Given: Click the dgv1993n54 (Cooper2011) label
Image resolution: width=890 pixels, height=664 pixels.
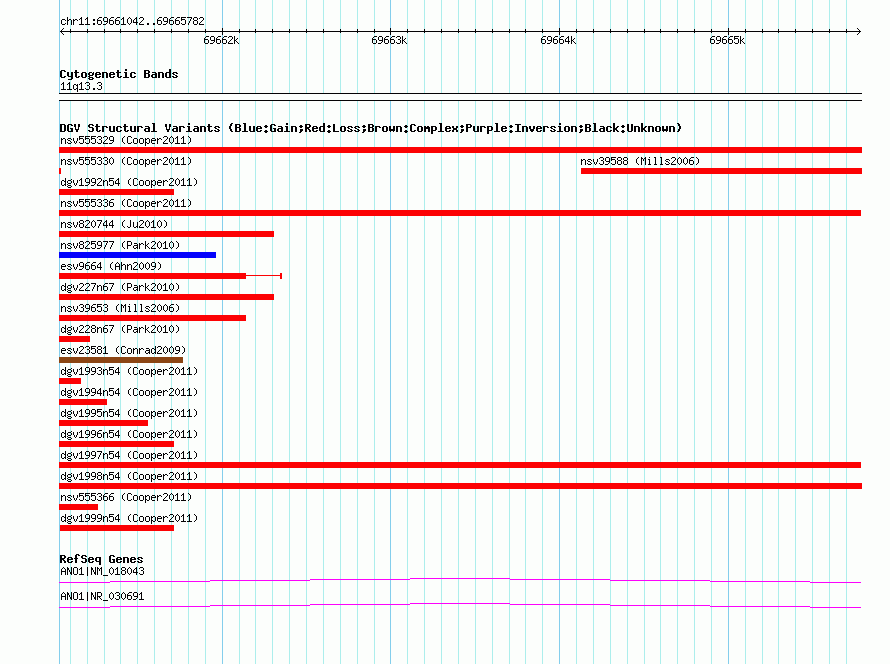Looking at the screenshot, I should click(x=129, y=371).
